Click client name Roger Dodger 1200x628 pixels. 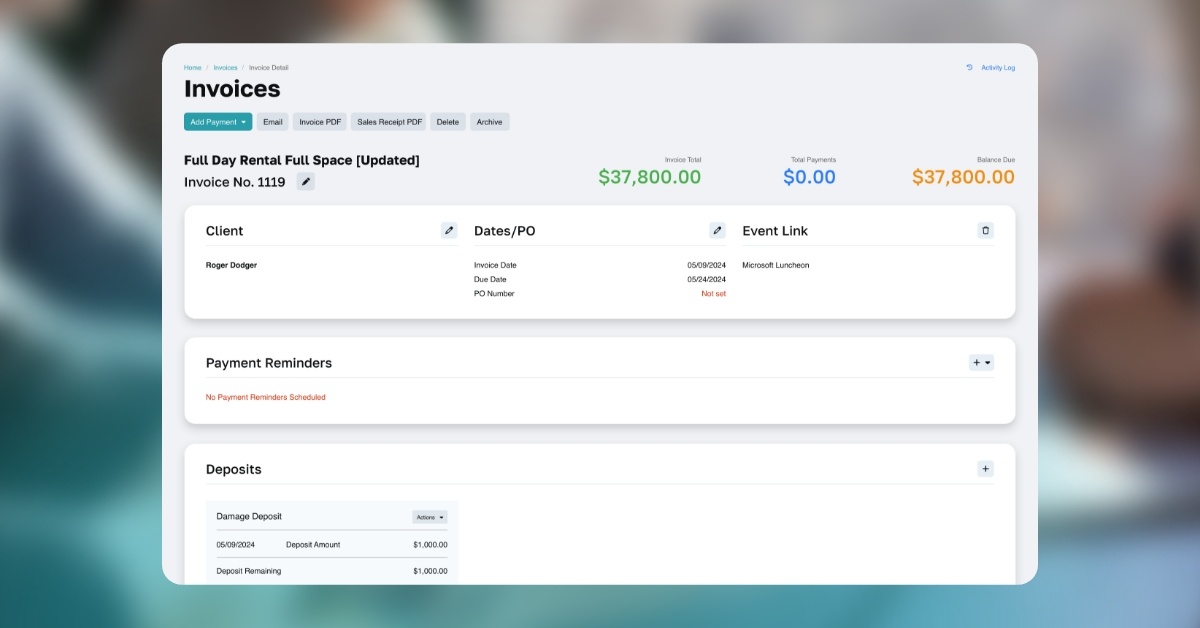tap(231, 265)
